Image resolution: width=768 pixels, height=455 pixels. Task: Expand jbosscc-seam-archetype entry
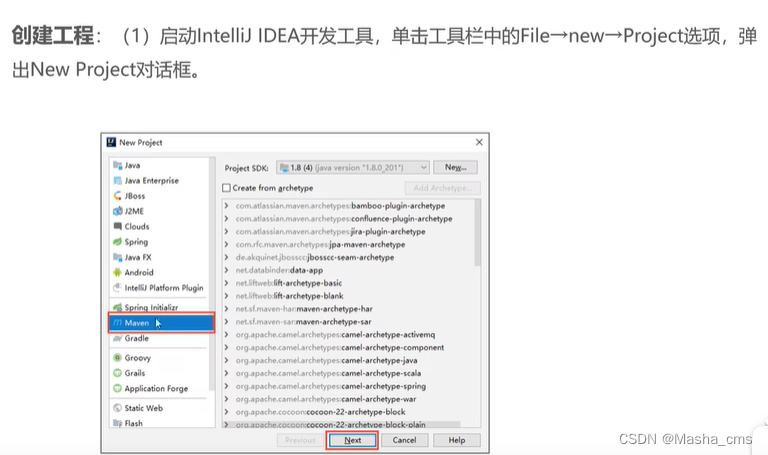(x=226, y=257)
